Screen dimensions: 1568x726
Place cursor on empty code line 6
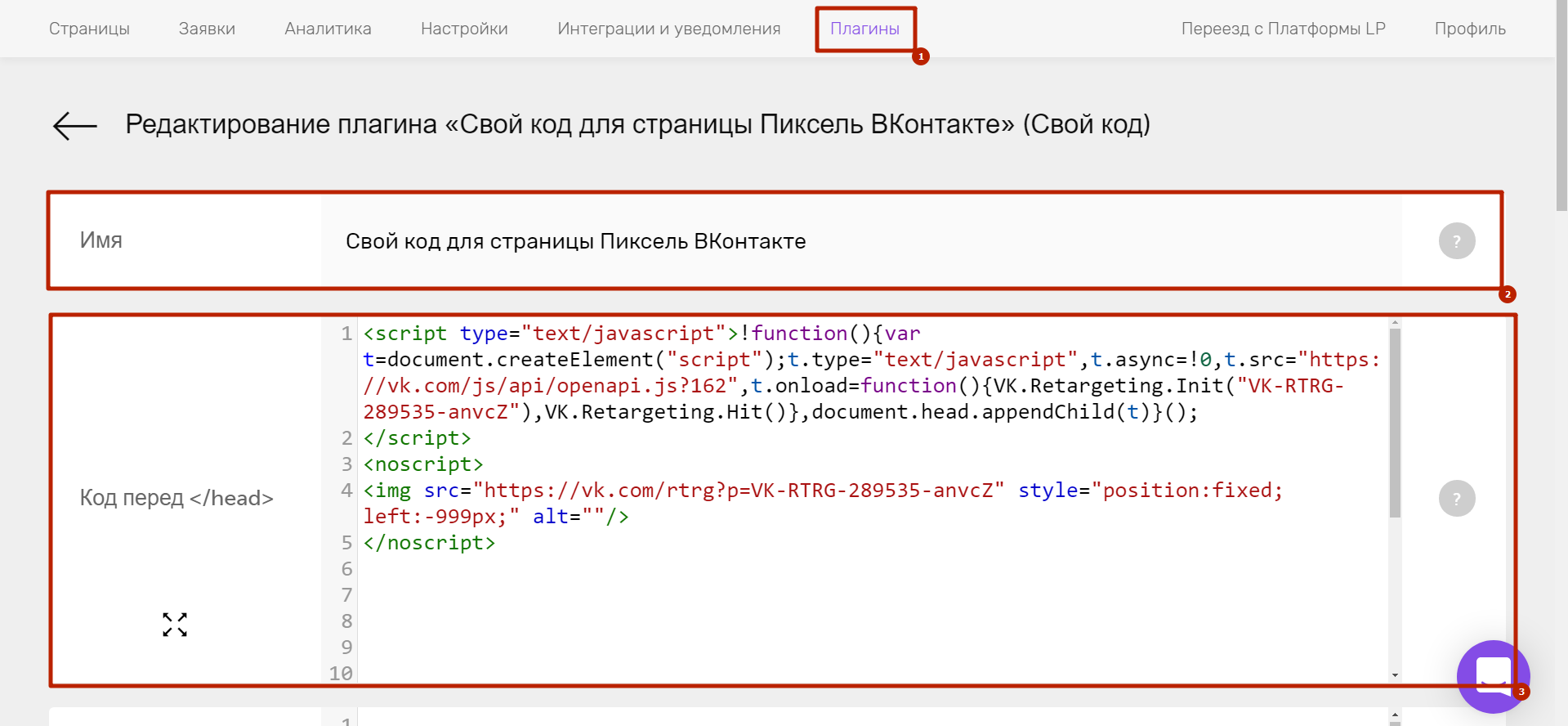872,569
